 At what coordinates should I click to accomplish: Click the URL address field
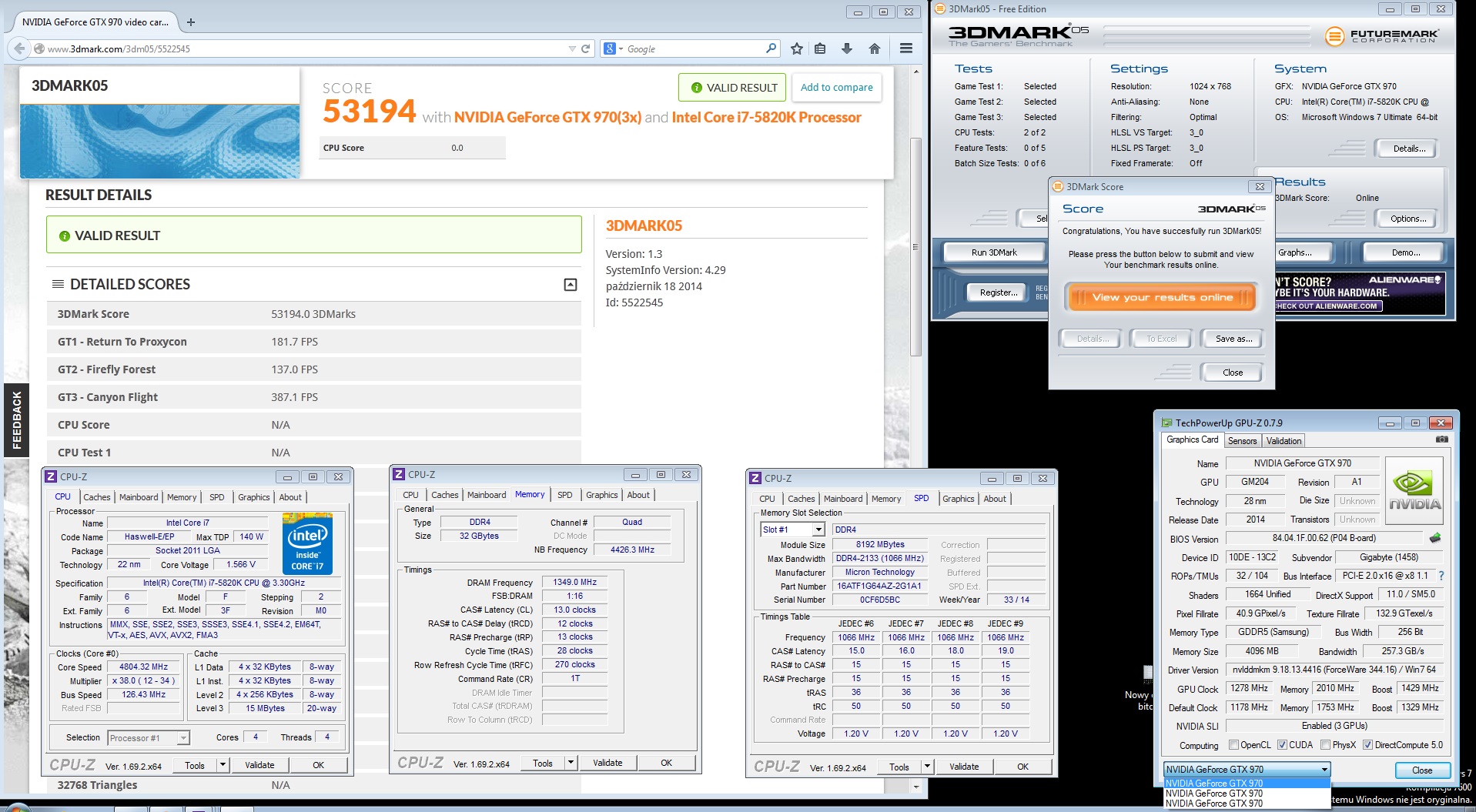tap(304, 48)
